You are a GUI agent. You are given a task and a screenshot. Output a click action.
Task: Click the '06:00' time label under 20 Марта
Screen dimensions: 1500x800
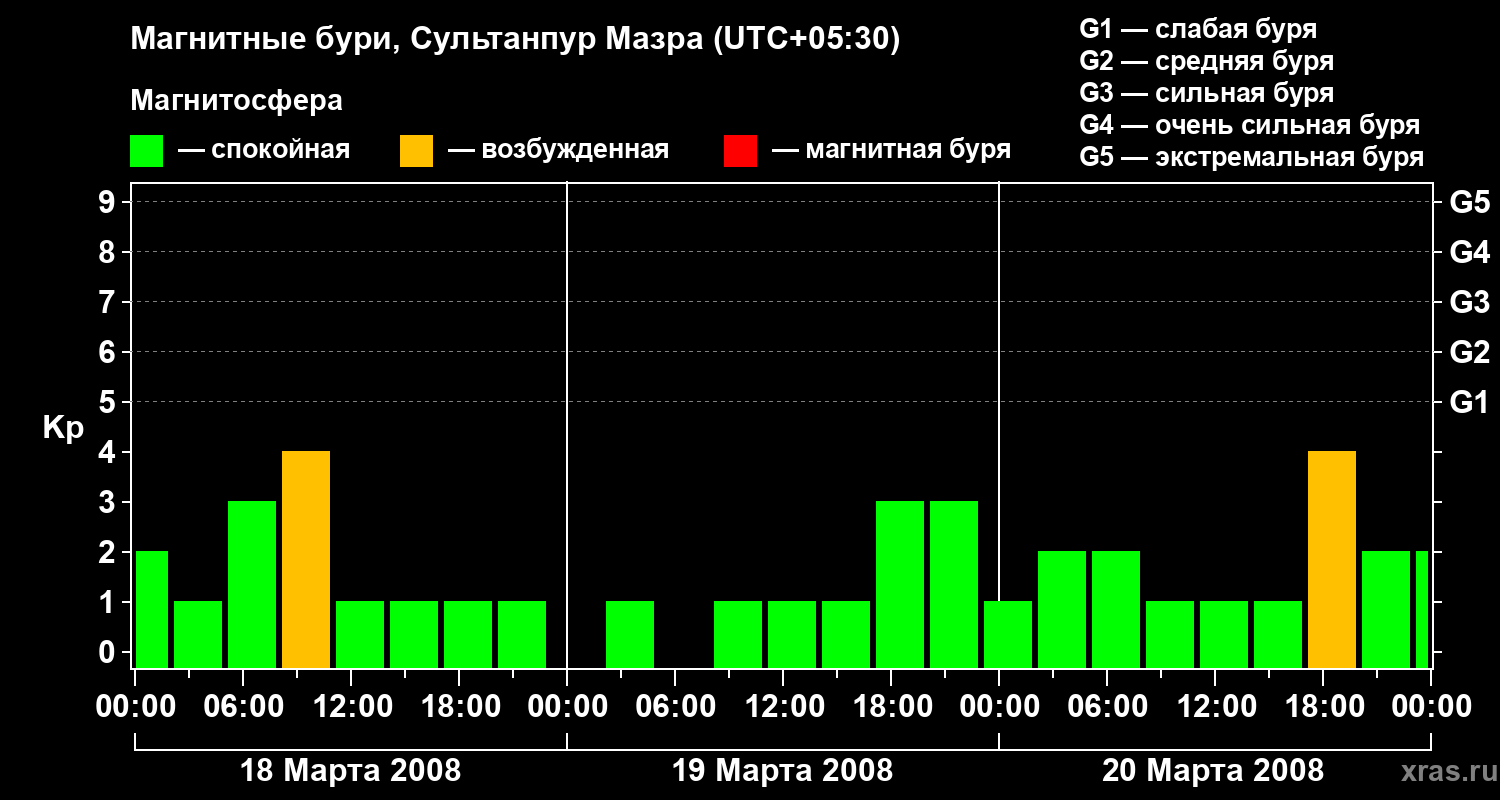point(1107,707)
